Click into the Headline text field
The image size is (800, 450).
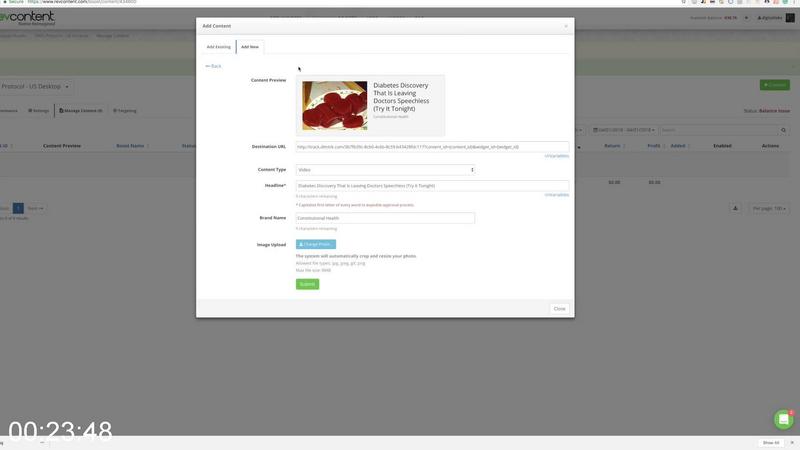[432, 186]
